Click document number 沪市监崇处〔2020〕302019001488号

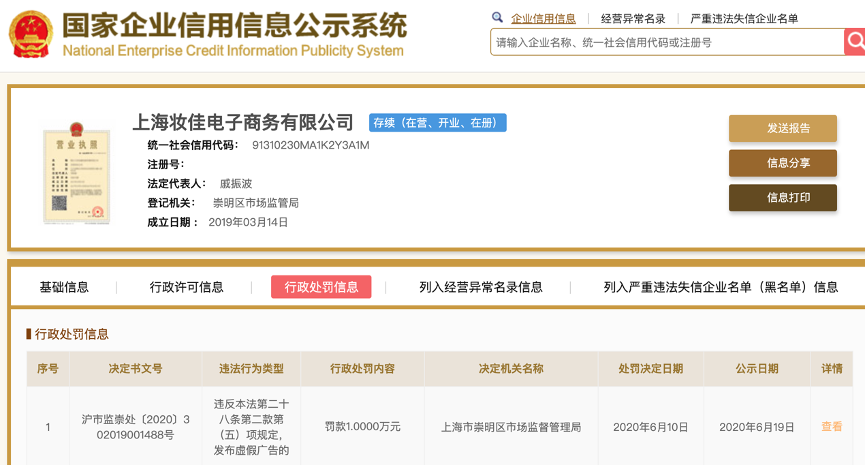coord(136,427)
